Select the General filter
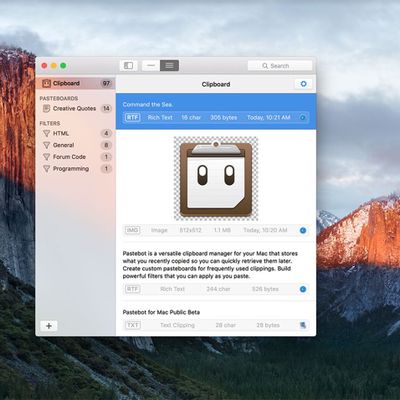The image size is (400, 400). [x=75, y=145]
